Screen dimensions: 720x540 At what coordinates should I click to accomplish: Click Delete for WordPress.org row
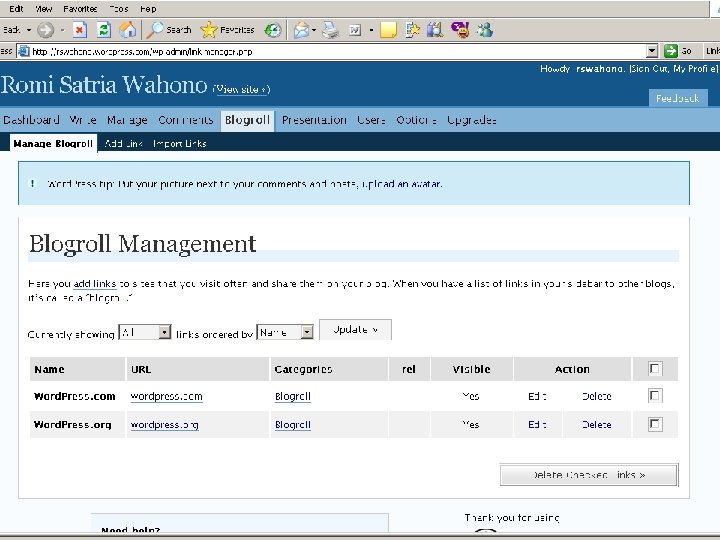pyautogui.click(x=596, y=425)
